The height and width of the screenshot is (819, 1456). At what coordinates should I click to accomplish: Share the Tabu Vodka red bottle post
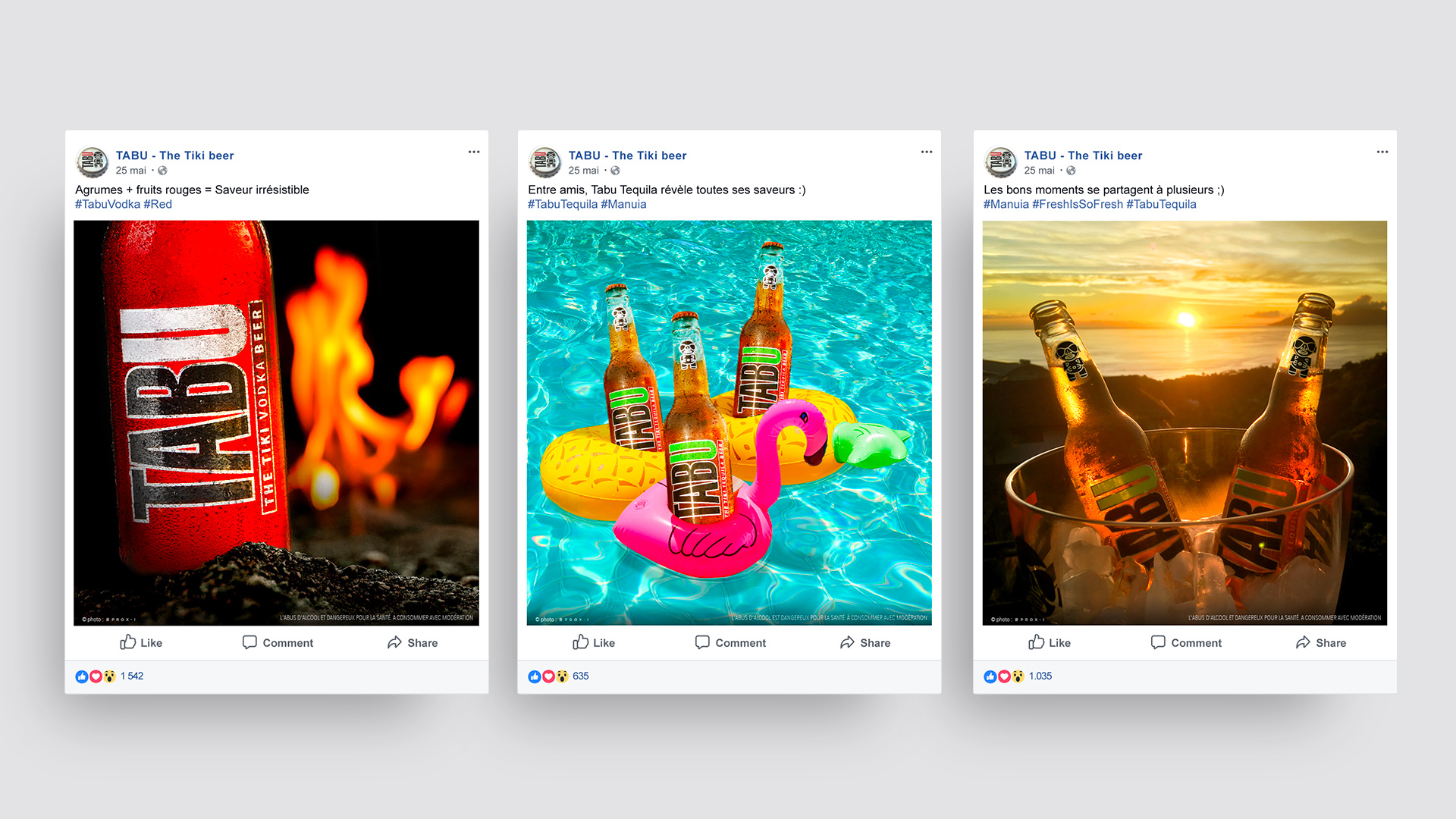click(413, 642)
